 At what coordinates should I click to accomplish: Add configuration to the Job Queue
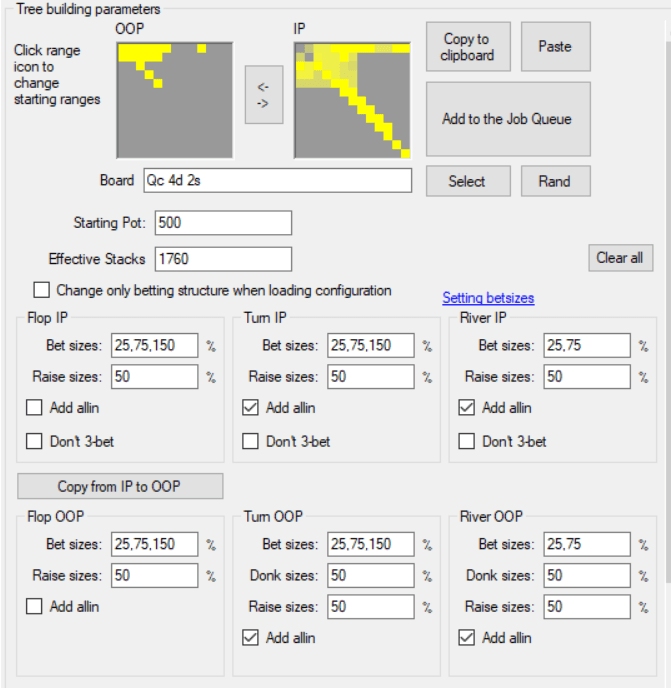tap(508, 119)
